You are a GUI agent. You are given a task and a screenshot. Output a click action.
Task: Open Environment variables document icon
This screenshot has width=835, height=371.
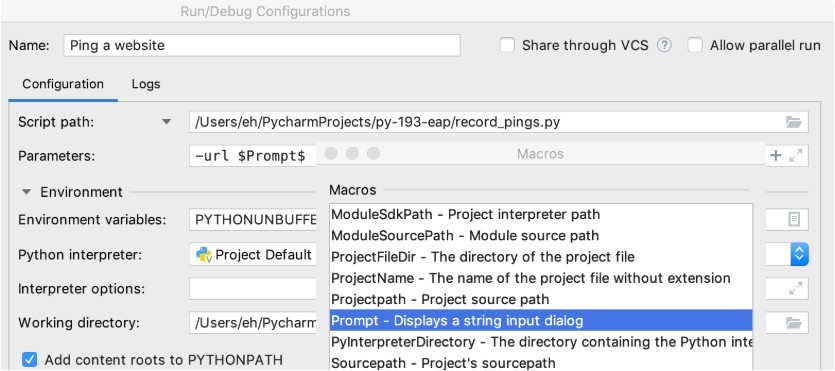point(794,219)
